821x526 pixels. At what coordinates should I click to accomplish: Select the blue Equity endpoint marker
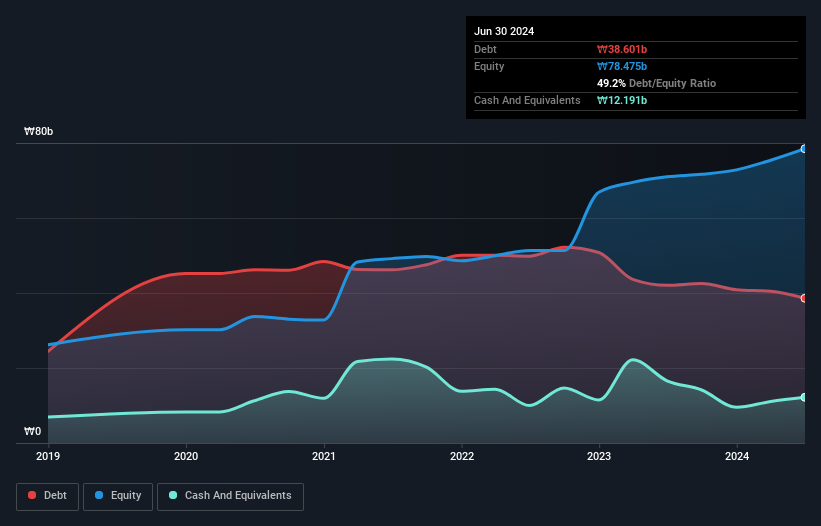point(804,149)
